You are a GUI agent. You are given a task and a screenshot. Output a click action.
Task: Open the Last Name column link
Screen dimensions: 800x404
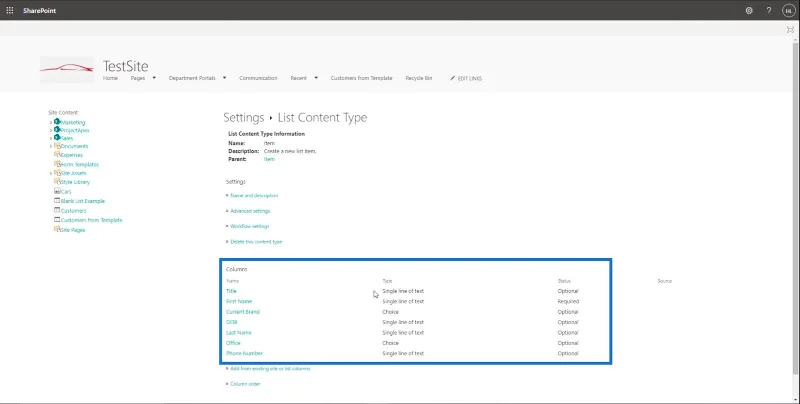[x=239, y=333]
